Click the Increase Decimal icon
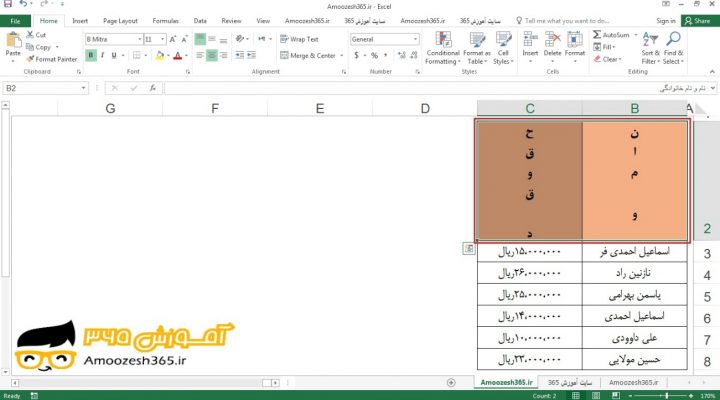Viewport: 720px width, 400px height. coord(402,55)
